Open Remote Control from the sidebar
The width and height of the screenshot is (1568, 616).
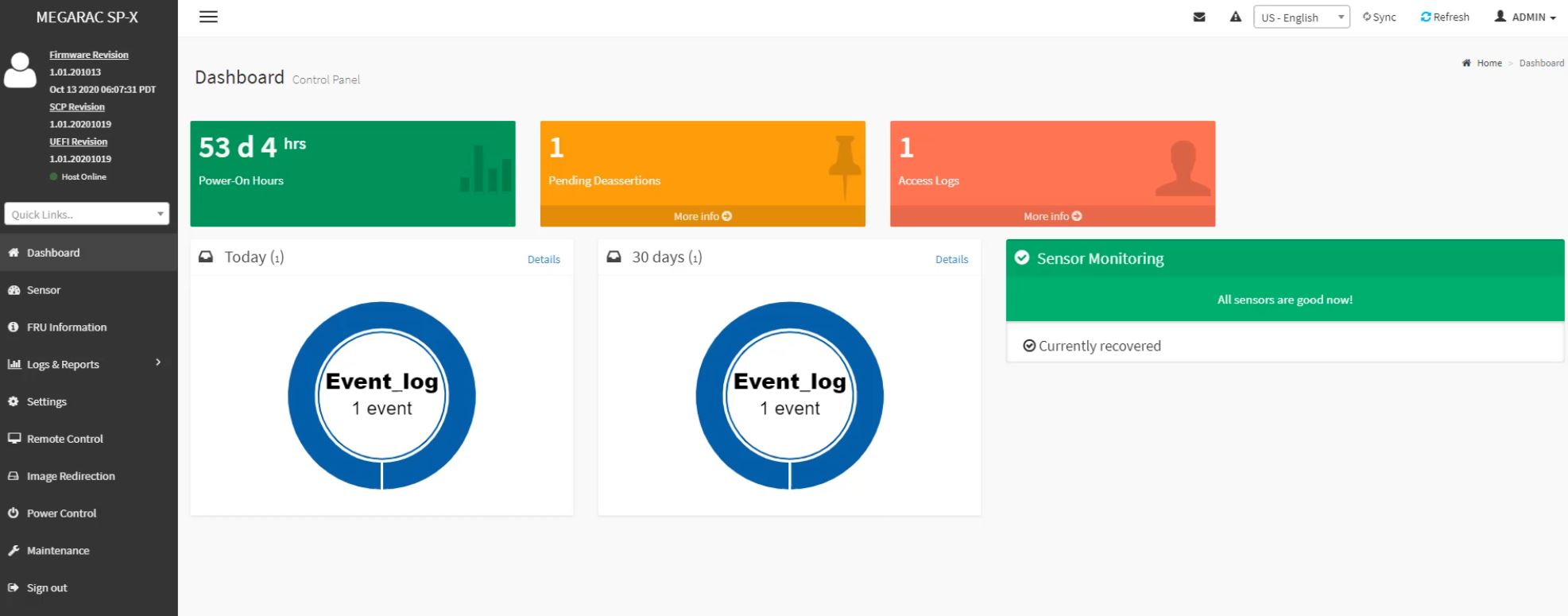pos(64,439)
